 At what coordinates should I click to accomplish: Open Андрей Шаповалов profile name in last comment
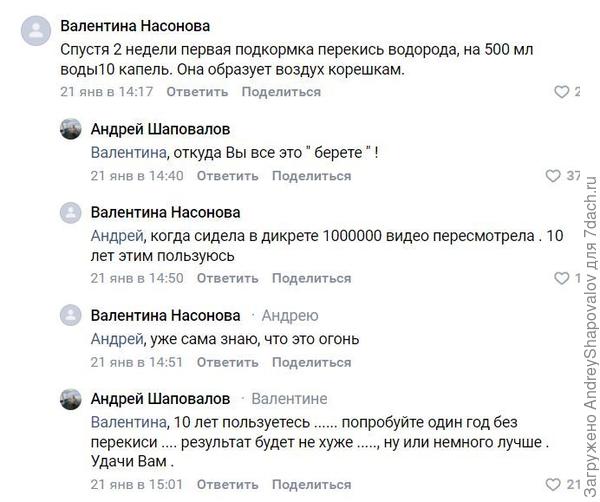[x=160, y=398]
